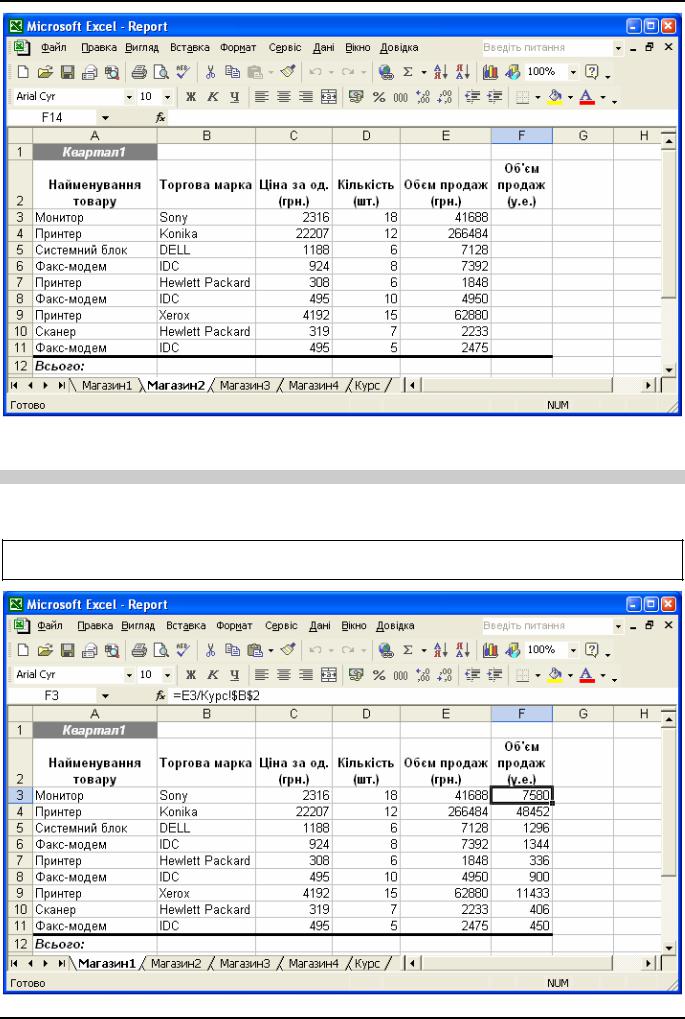Decrease decimal places in lower Excel window
Image resolution: width=685 pixels, height=1019 pixels.
coord(445,675)
